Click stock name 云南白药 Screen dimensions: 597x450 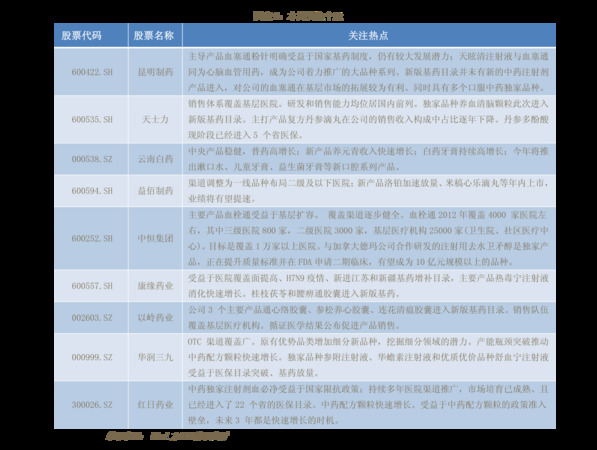(155, 159)
